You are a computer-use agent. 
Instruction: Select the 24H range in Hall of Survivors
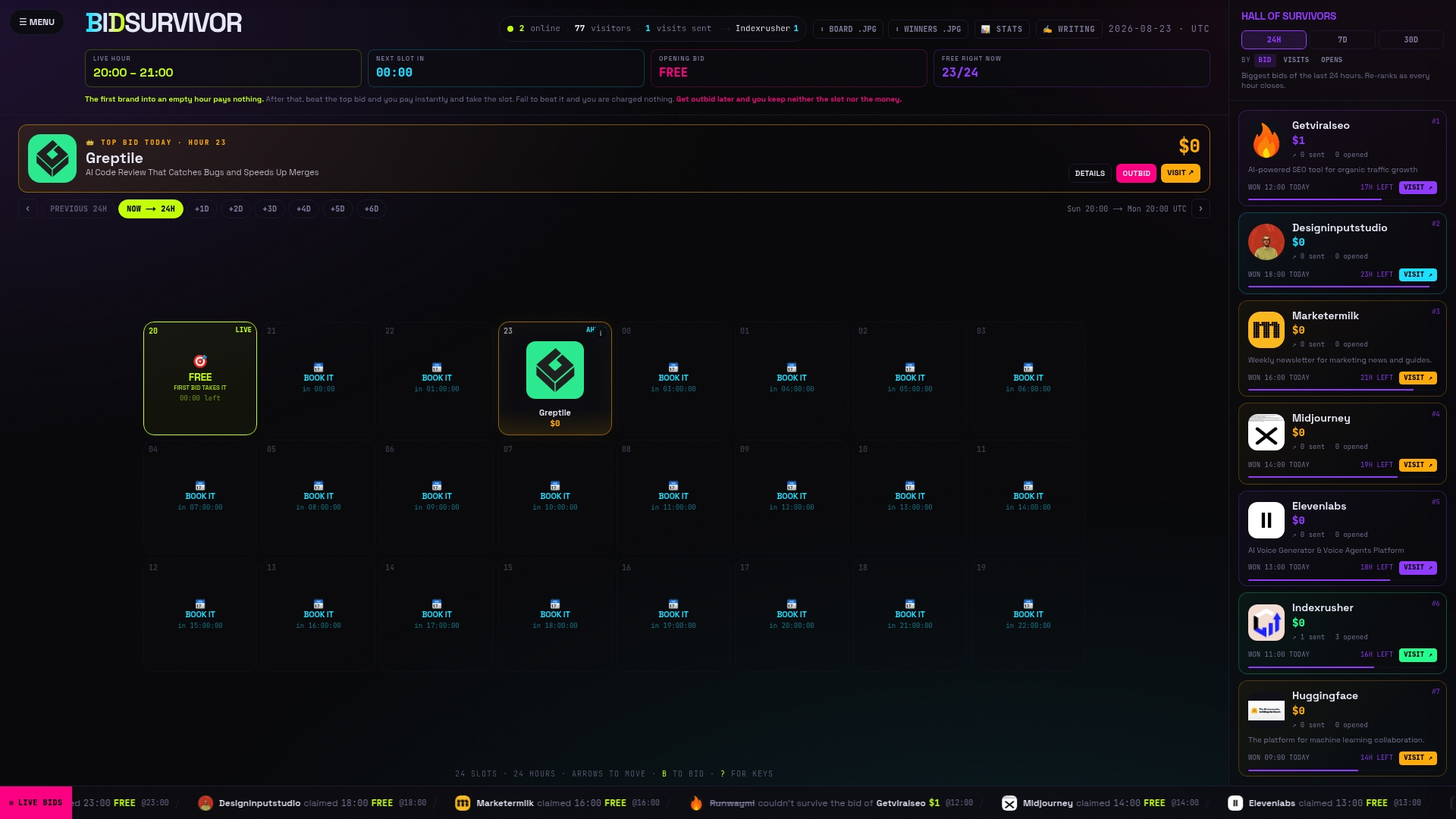[x=1274, y=39]
